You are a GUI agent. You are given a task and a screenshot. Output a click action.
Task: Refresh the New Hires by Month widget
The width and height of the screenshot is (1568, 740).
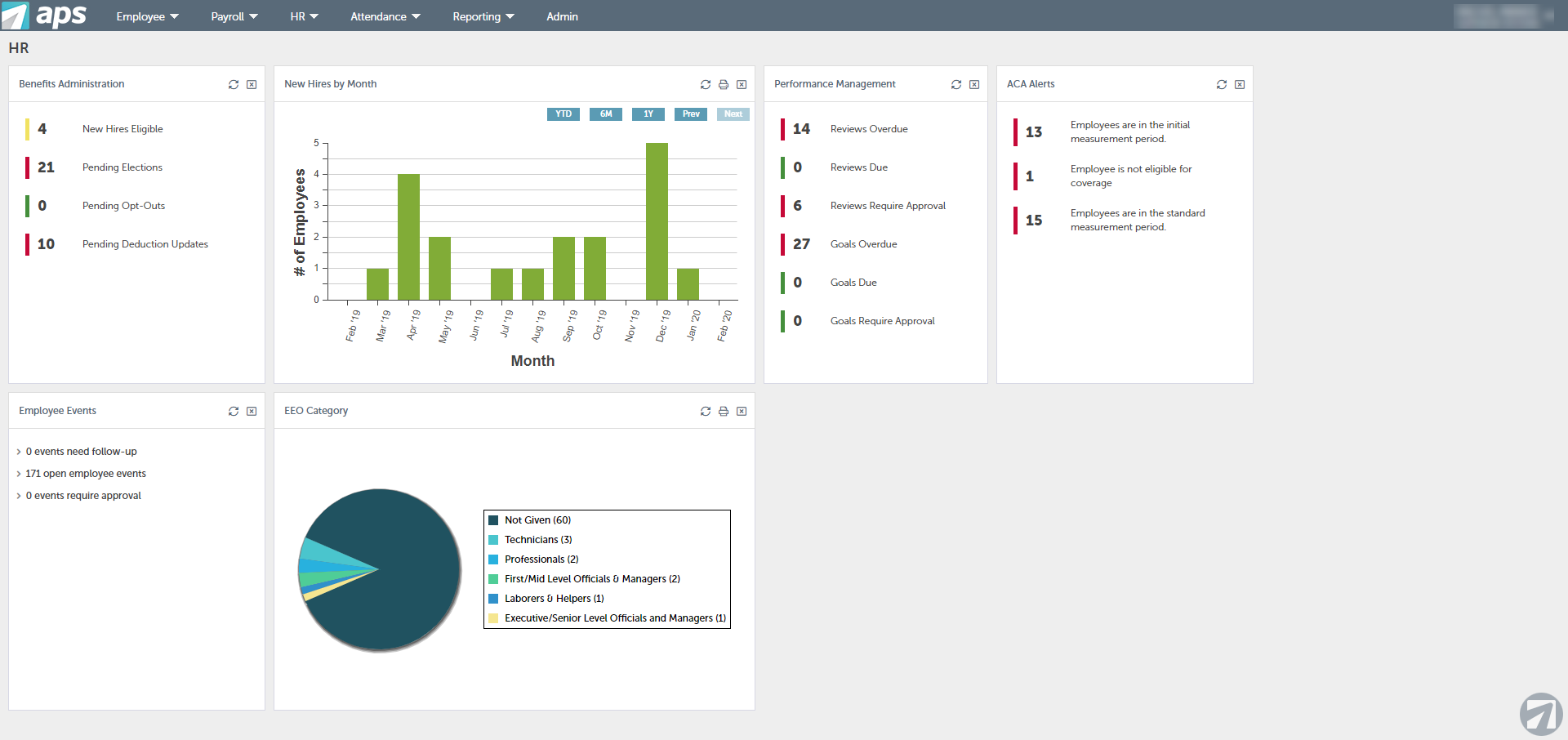[706, 85]
